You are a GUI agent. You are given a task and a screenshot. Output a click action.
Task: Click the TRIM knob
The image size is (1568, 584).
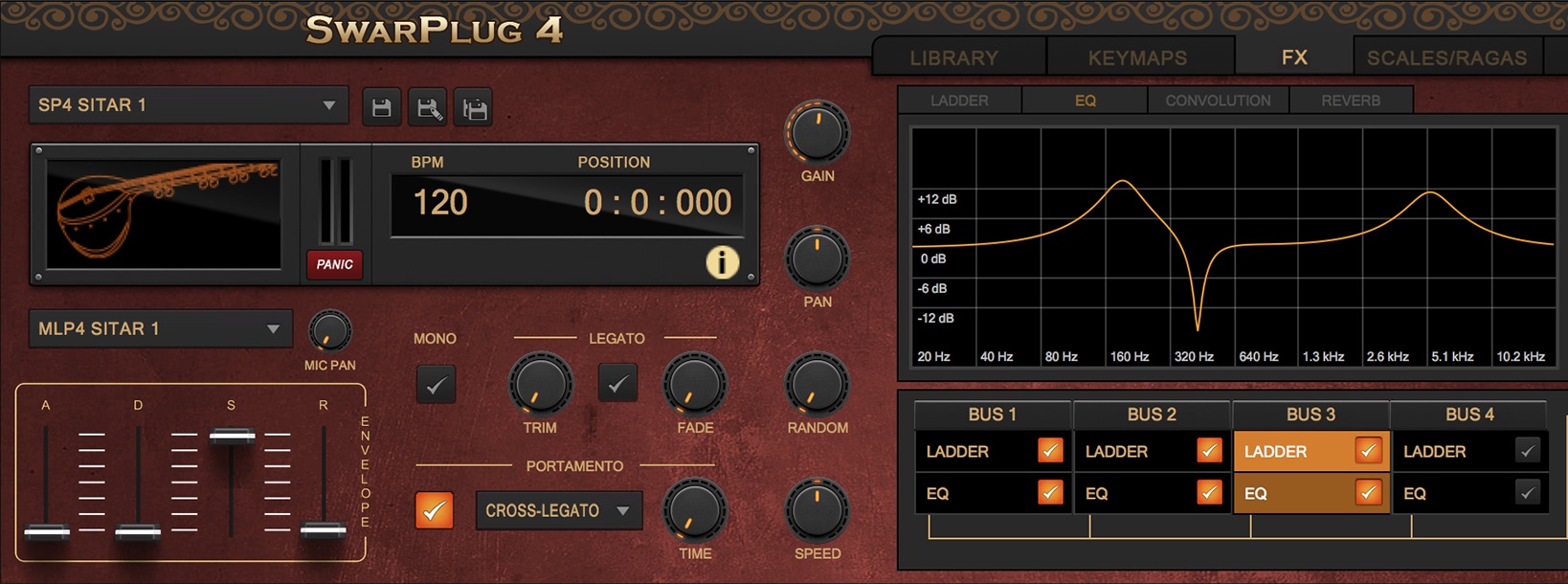[540, 385]
